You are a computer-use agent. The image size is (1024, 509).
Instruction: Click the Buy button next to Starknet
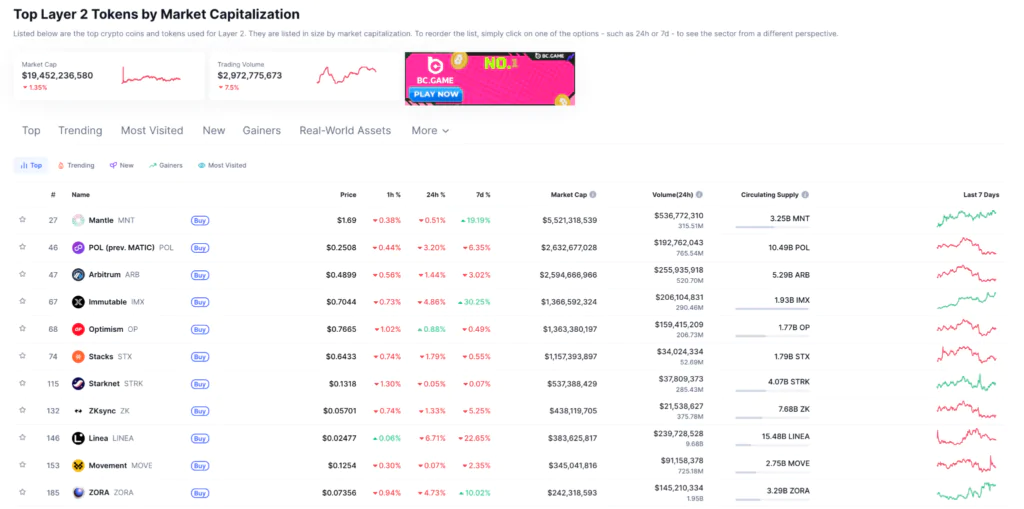tap(200, 383)
